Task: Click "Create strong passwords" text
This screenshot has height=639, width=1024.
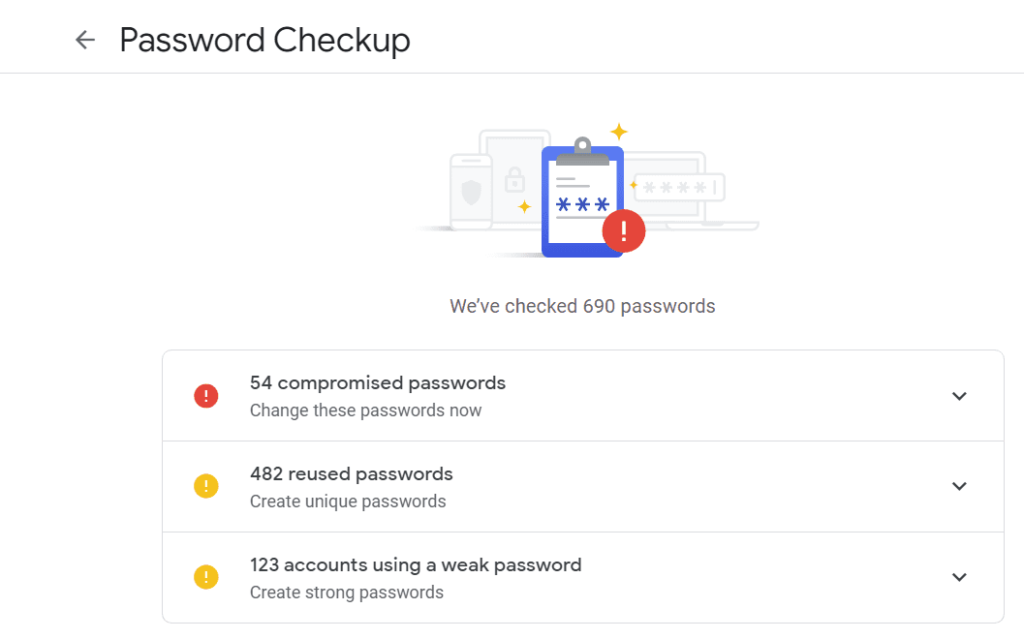Action: 346,592
